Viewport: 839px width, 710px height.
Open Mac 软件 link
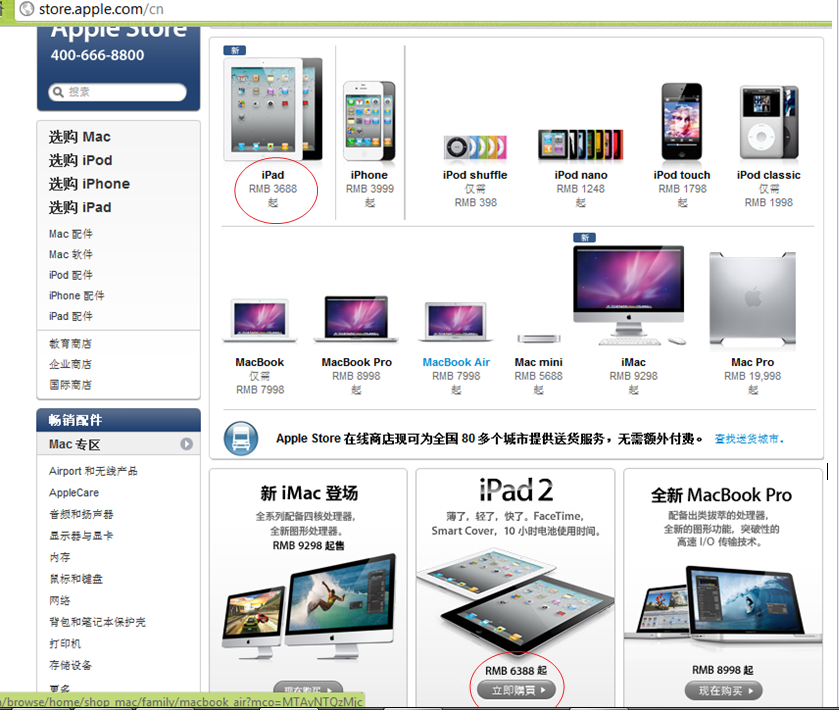point(71,255)
